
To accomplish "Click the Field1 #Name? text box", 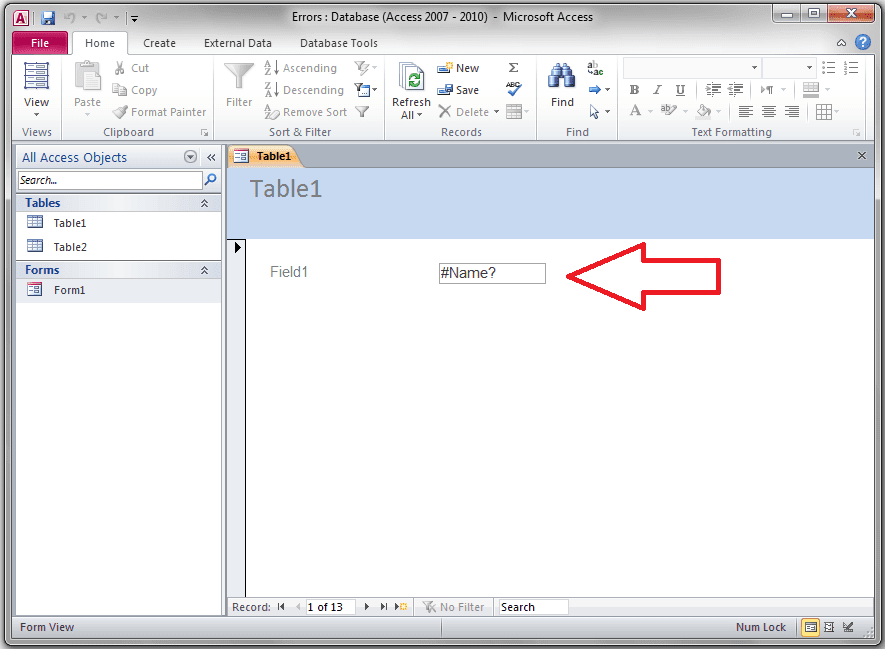I will (492, 273).
